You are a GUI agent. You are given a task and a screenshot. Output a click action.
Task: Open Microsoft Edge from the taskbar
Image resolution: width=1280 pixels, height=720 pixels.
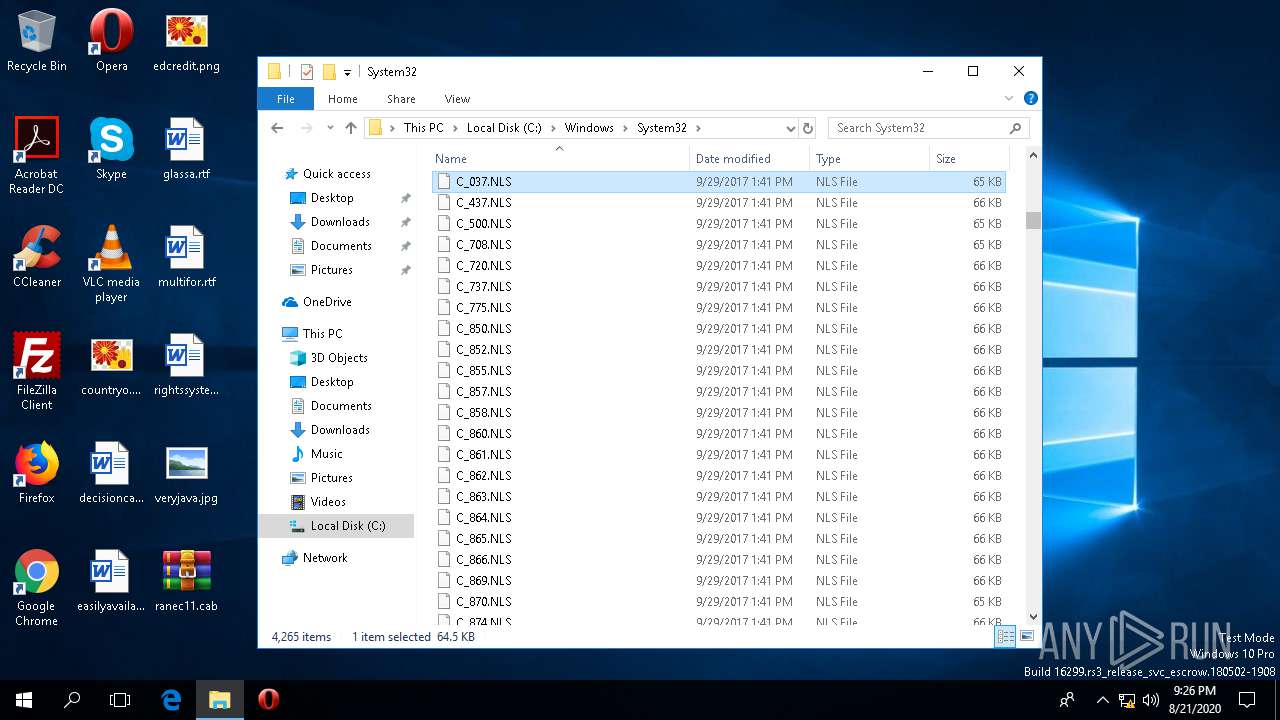pyautogui.click(x=171, y=700)
